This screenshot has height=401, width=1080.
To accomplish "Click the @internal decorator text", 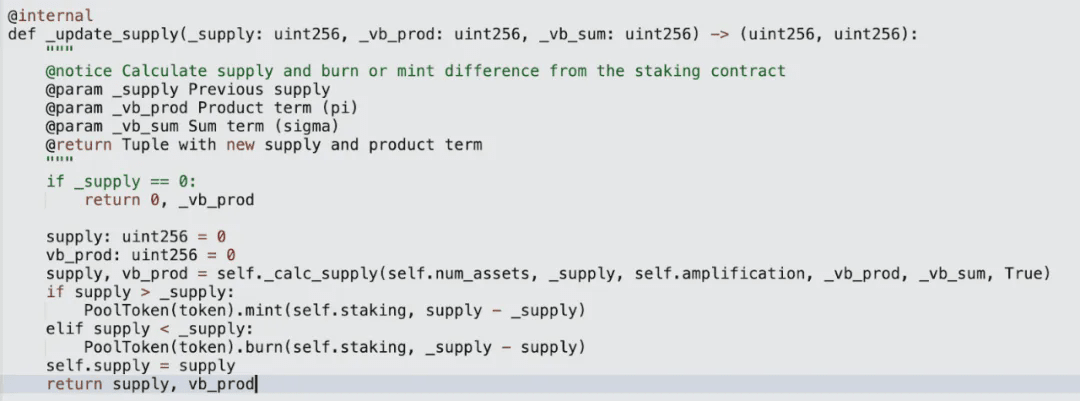I will (50, 16).
